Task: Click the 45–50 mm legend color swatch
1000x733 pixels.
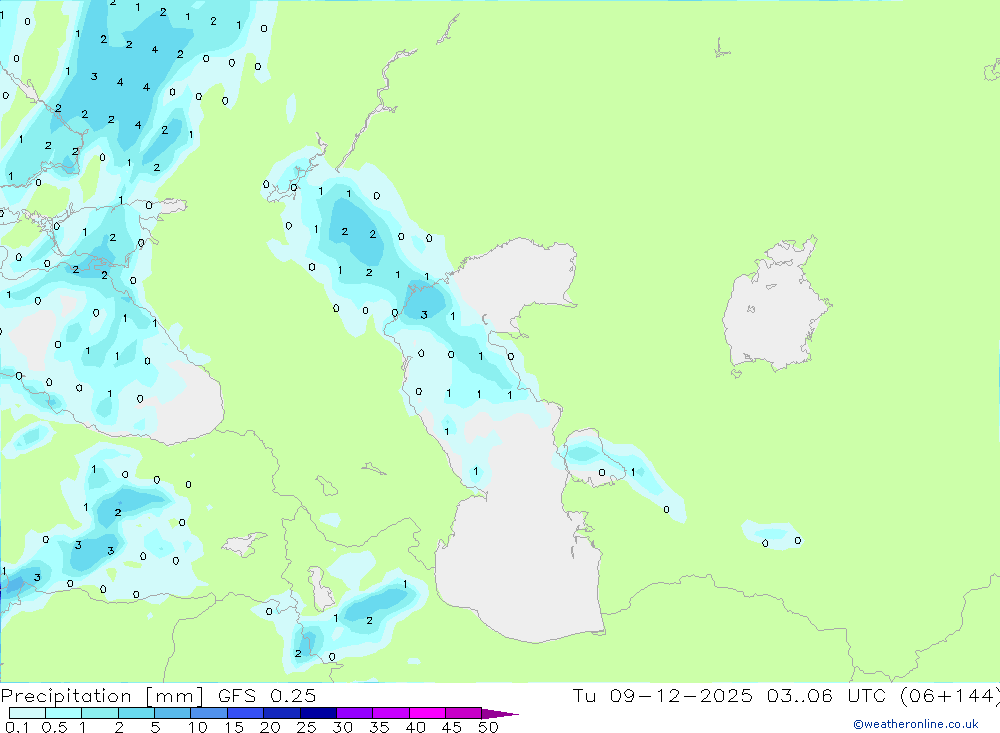Action: (464, 713)
